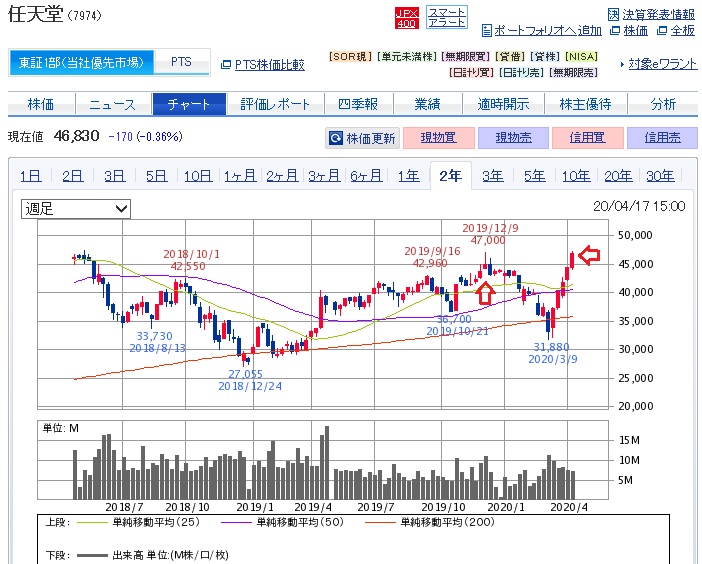The width and height of the screenshot is (702, 564).
Task: Select the 1日 chart range
Action: (31, 176)
